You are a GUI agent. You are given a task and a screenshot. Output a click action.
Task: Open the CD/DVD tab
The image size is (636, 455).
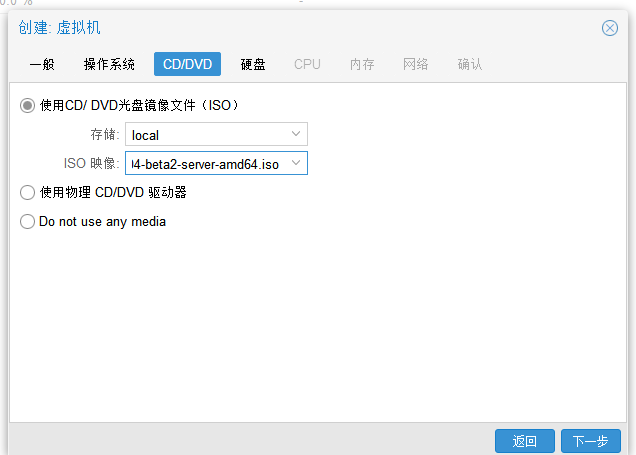pyautogui.click(x=187, y=64)
